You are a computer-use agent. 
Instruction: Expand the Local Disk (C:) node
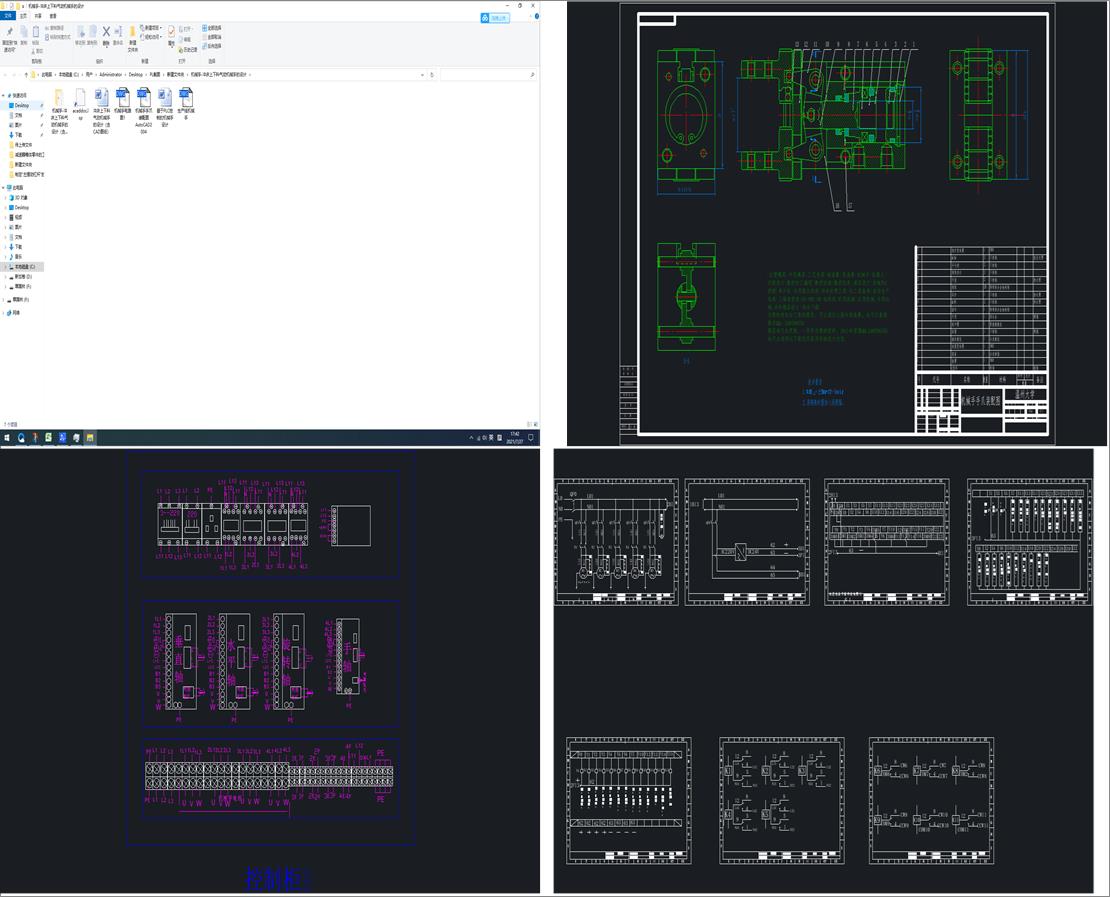click(4, 267)
